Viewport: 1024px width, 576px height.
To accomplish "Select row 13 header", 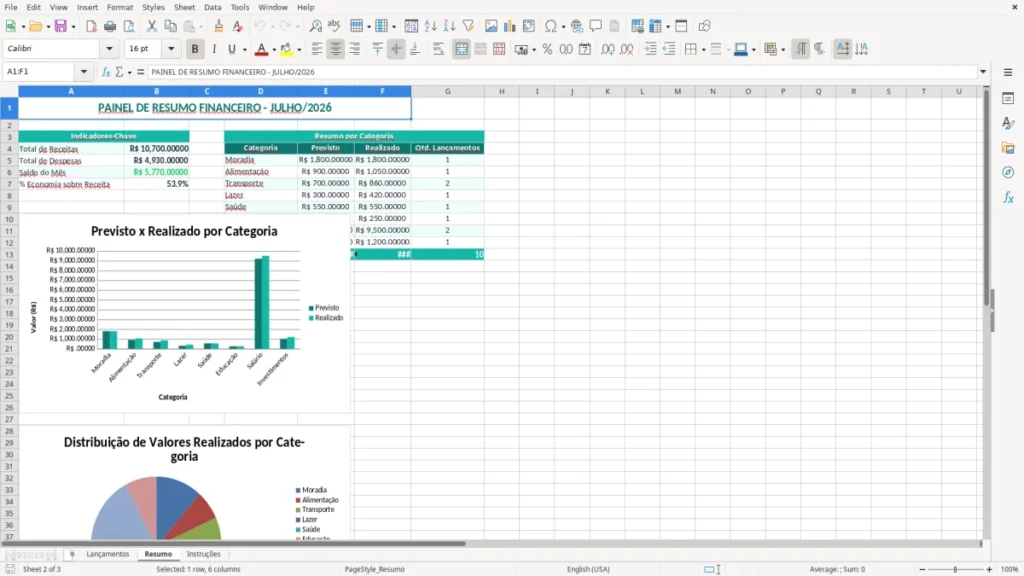I will [9, 254].
